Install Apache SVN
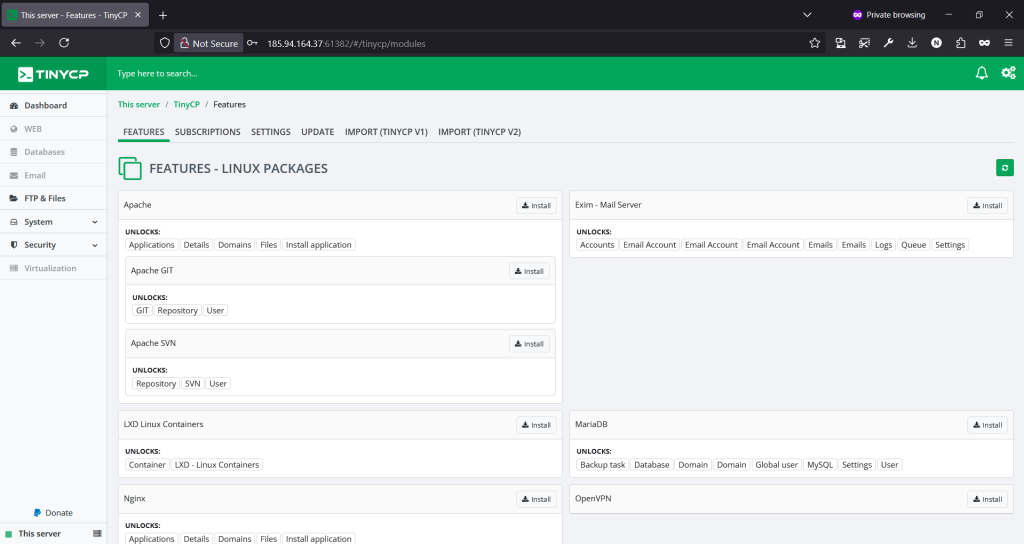 coord(529,344)
